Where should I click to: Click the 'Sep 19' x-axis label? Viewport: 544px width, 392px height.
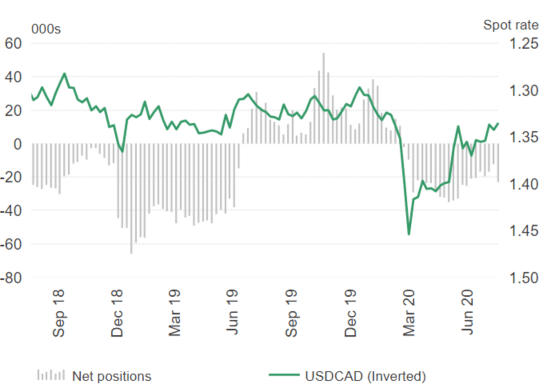[291, 313]
